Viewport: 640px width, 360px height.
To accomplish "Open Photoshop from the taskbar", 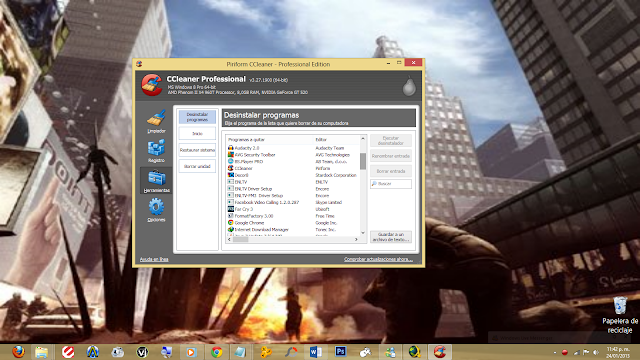I will [x=340, y=351].
